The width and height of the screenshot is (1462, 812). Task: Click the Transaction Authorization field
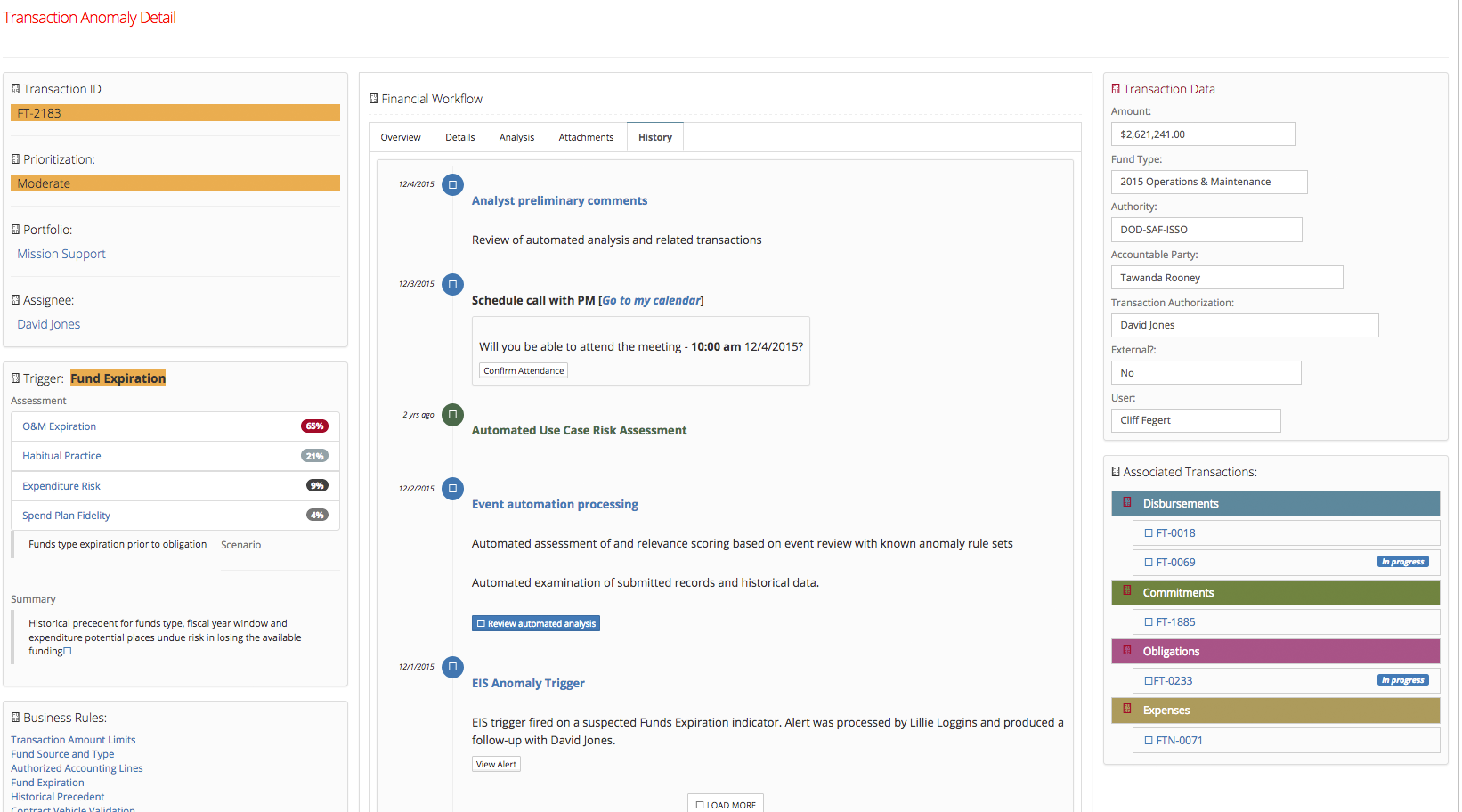point(1245,325)
